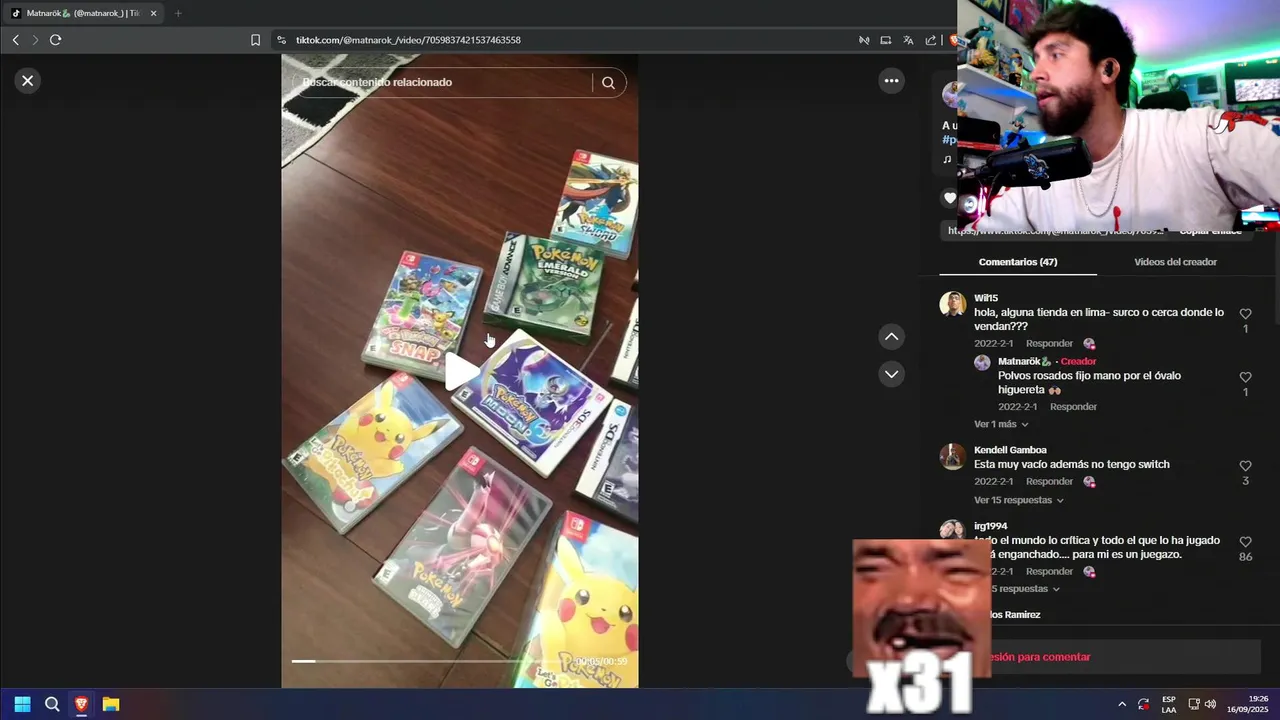This screenshot has height=720, width=1280.
Task: Open Will15's profile avatar
Action: click(x=952, y=304)
